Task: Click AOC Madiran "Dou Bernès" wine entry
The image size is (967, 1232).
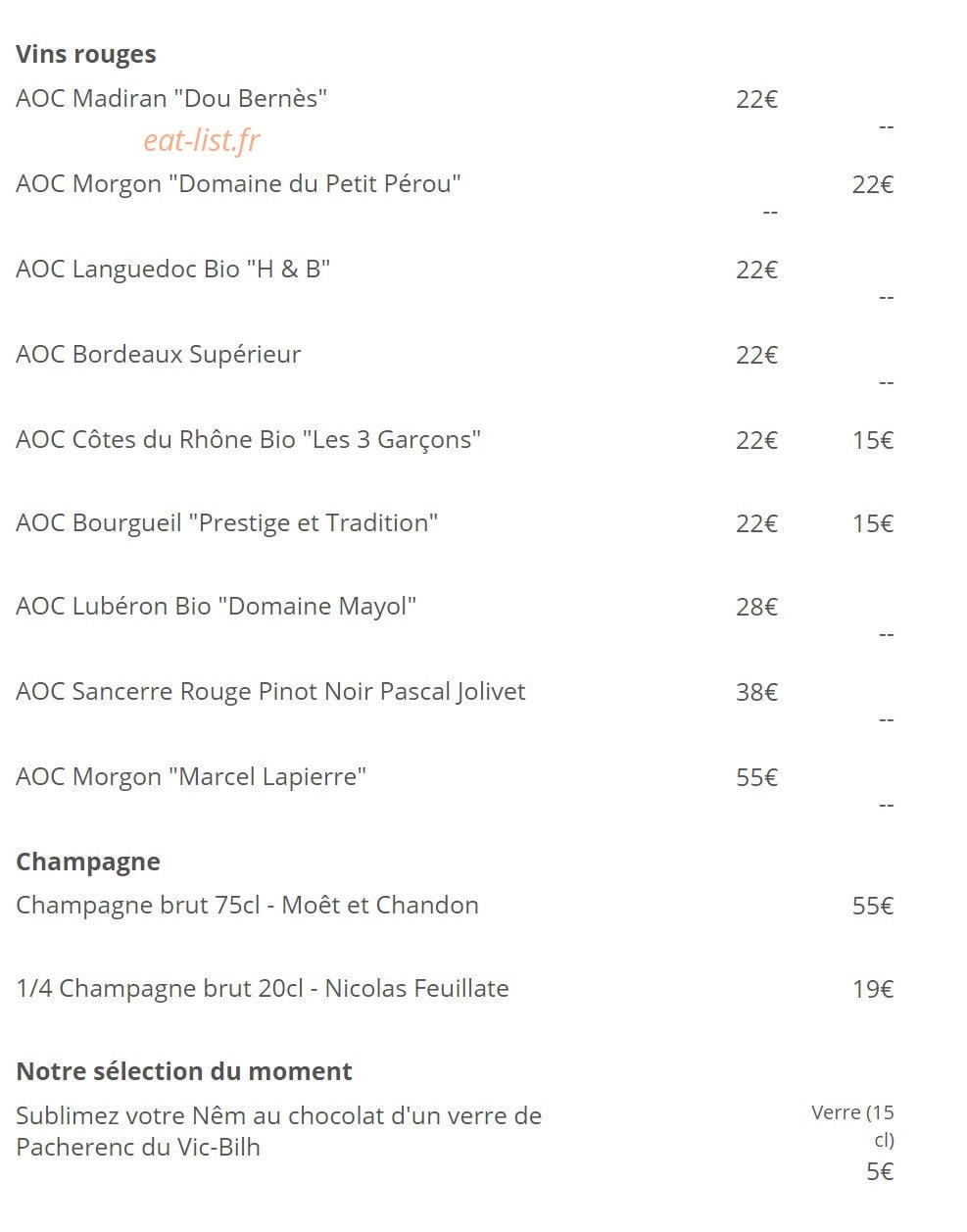Action: [x=171, y=99]
